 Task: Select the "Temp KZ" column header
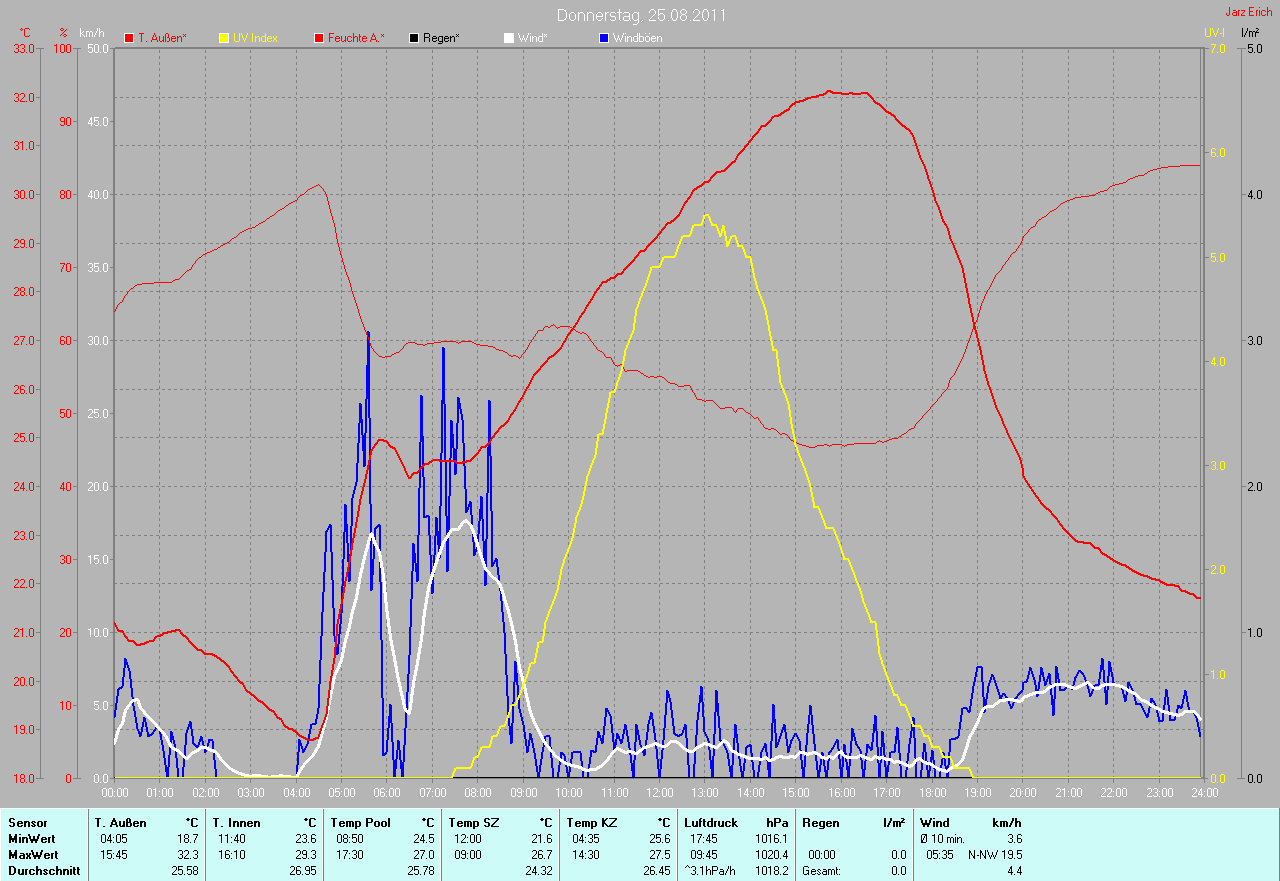coord(590,823)
